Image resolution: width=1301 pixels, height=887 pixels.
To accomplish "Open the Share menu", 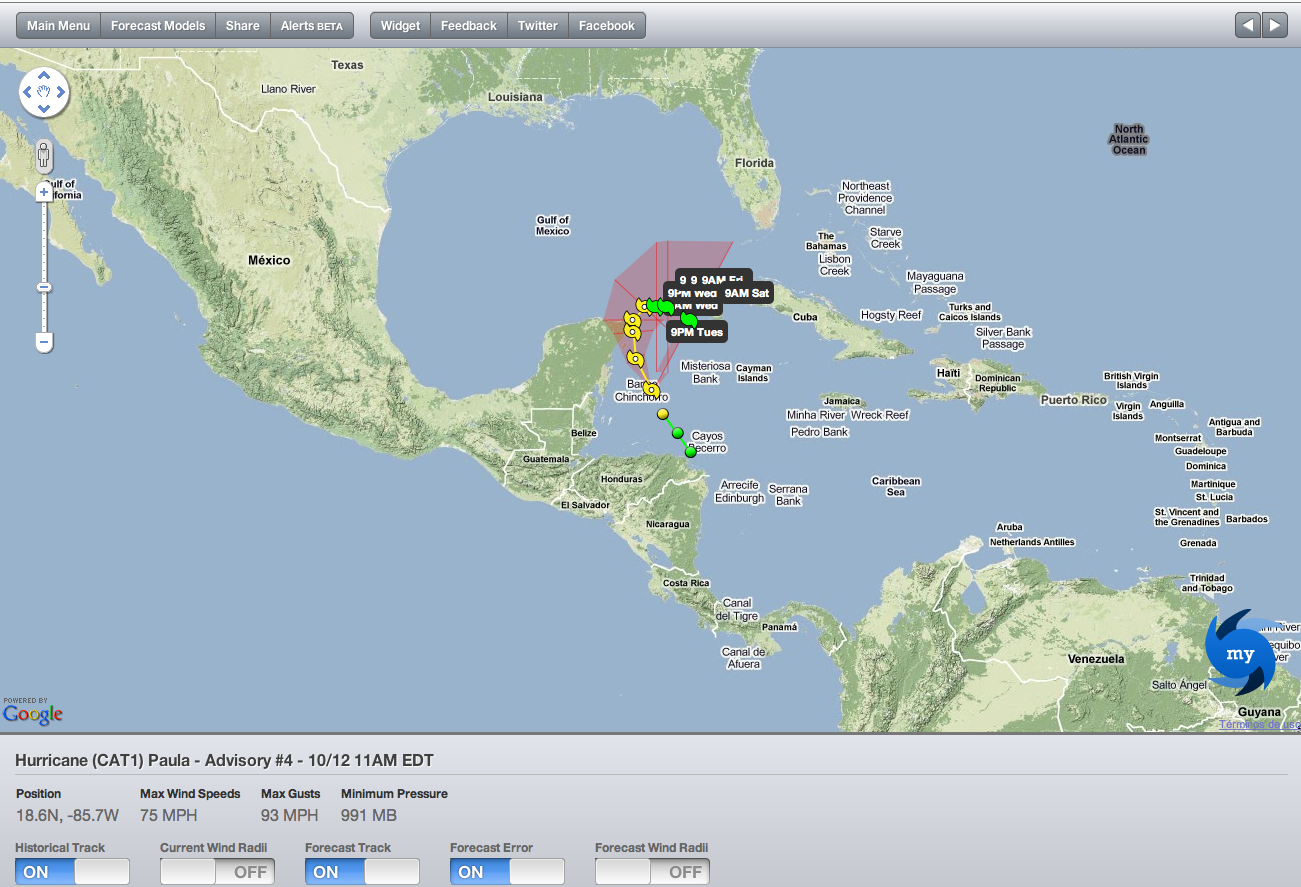I will [243, 26].
